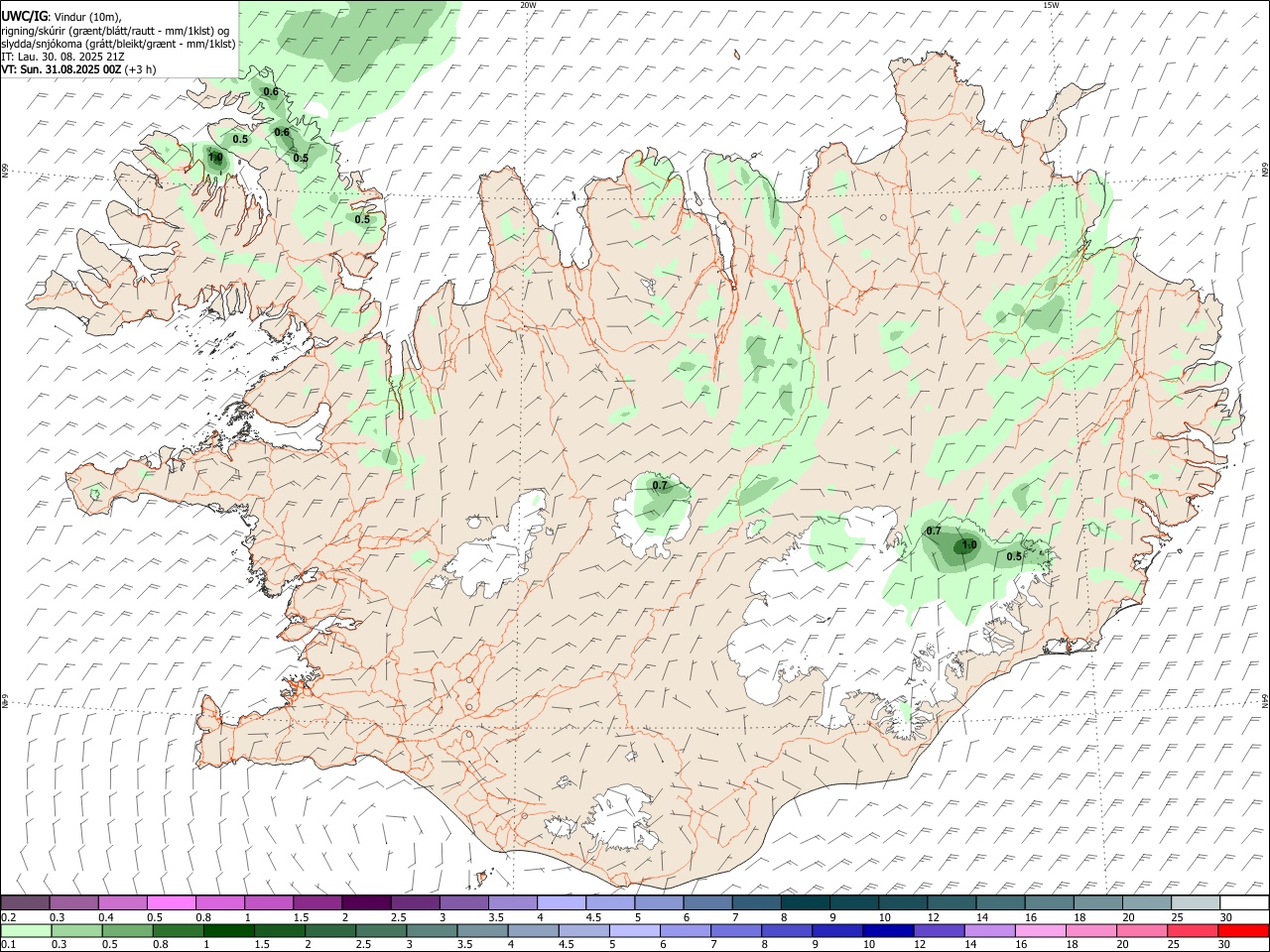The height and width of the screenshot is (952, 1270).
Task: Click the 64N latitude label on right edge
Action: click(1265, 700)
